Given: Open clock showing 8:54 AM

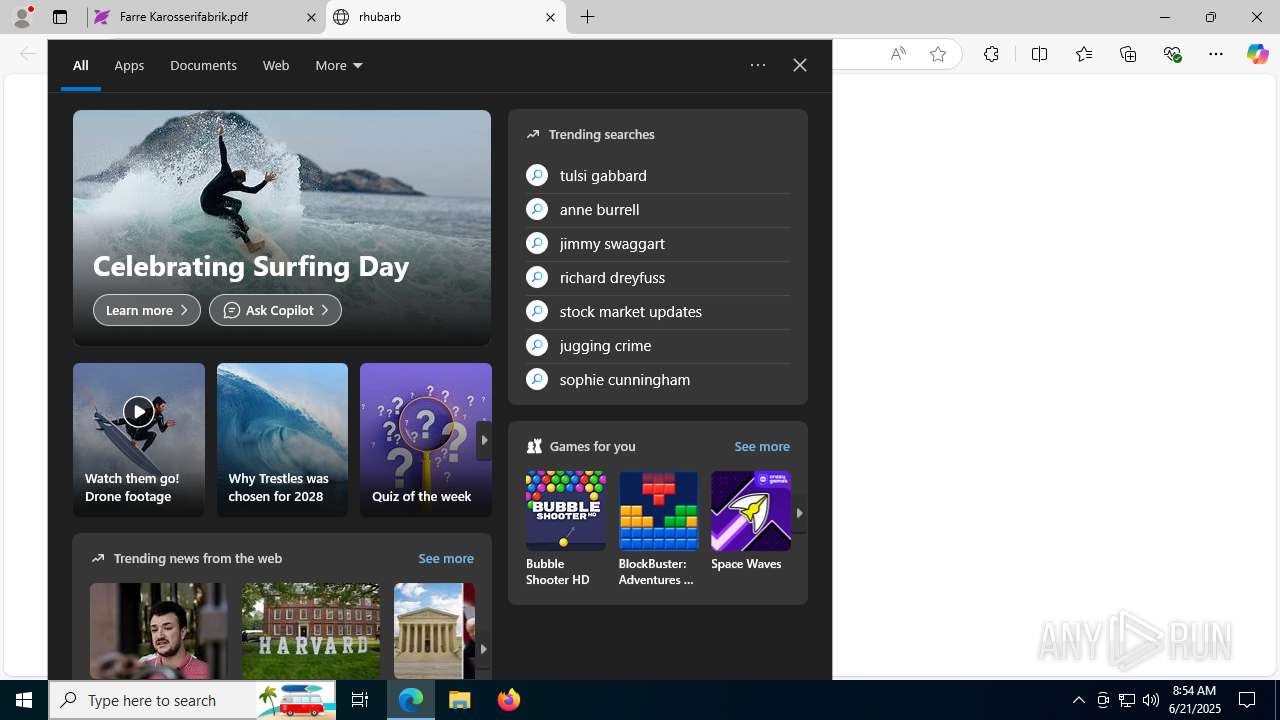Looking at the screenshot, I should point(1195,700).
